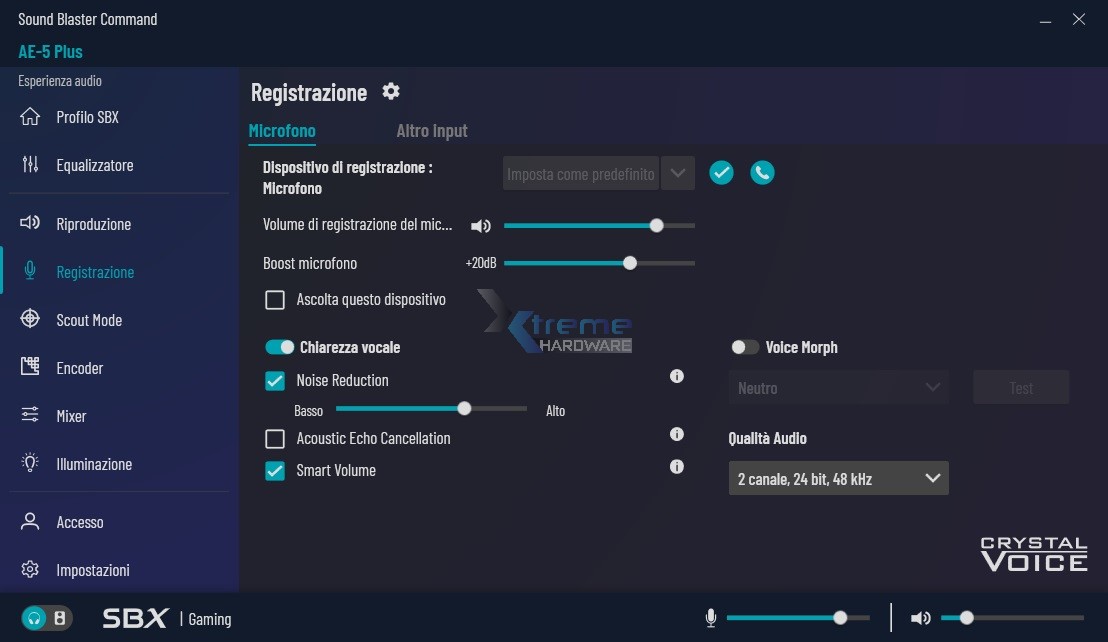Open the Voice Morph Neutro dropdown

point(838,388)
